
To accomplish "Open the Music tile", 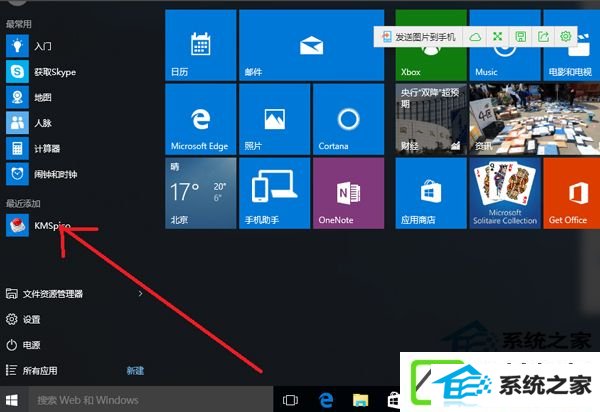I will point(505,63).
